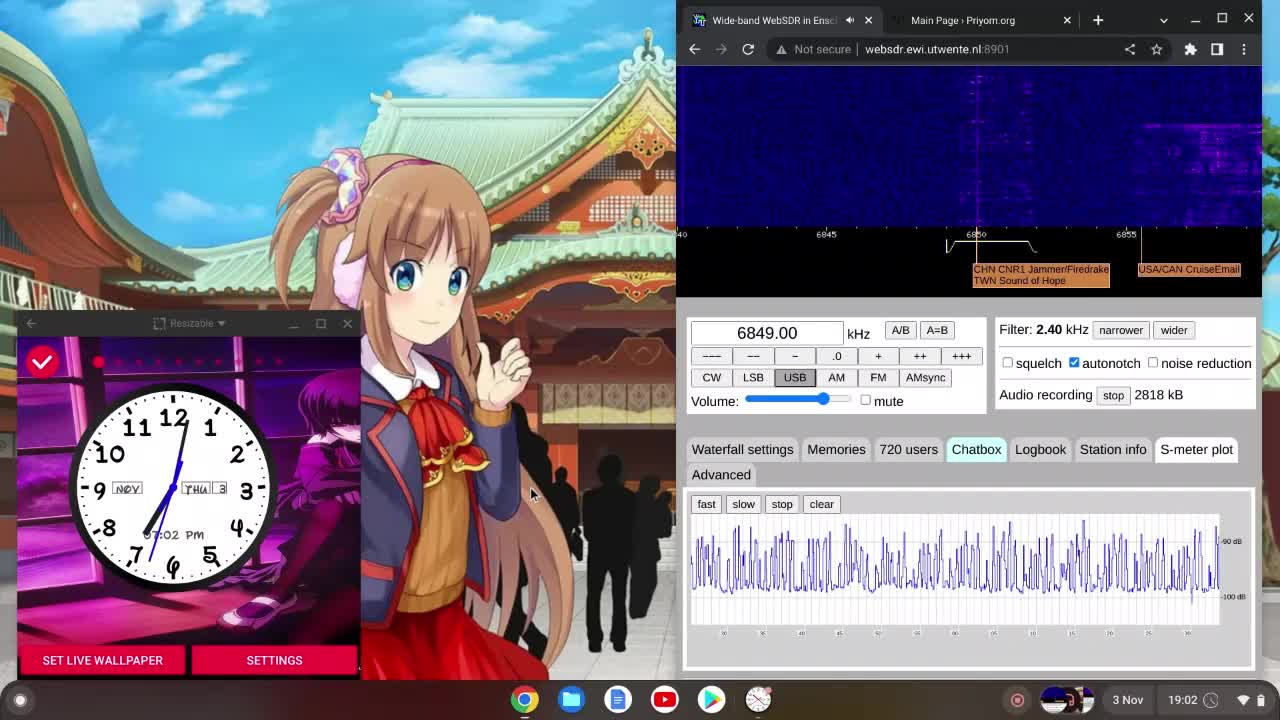This screenshot has height=720, width=1280.
Task: Enable noise reduction checkbox
Action: click(1153, 363)
